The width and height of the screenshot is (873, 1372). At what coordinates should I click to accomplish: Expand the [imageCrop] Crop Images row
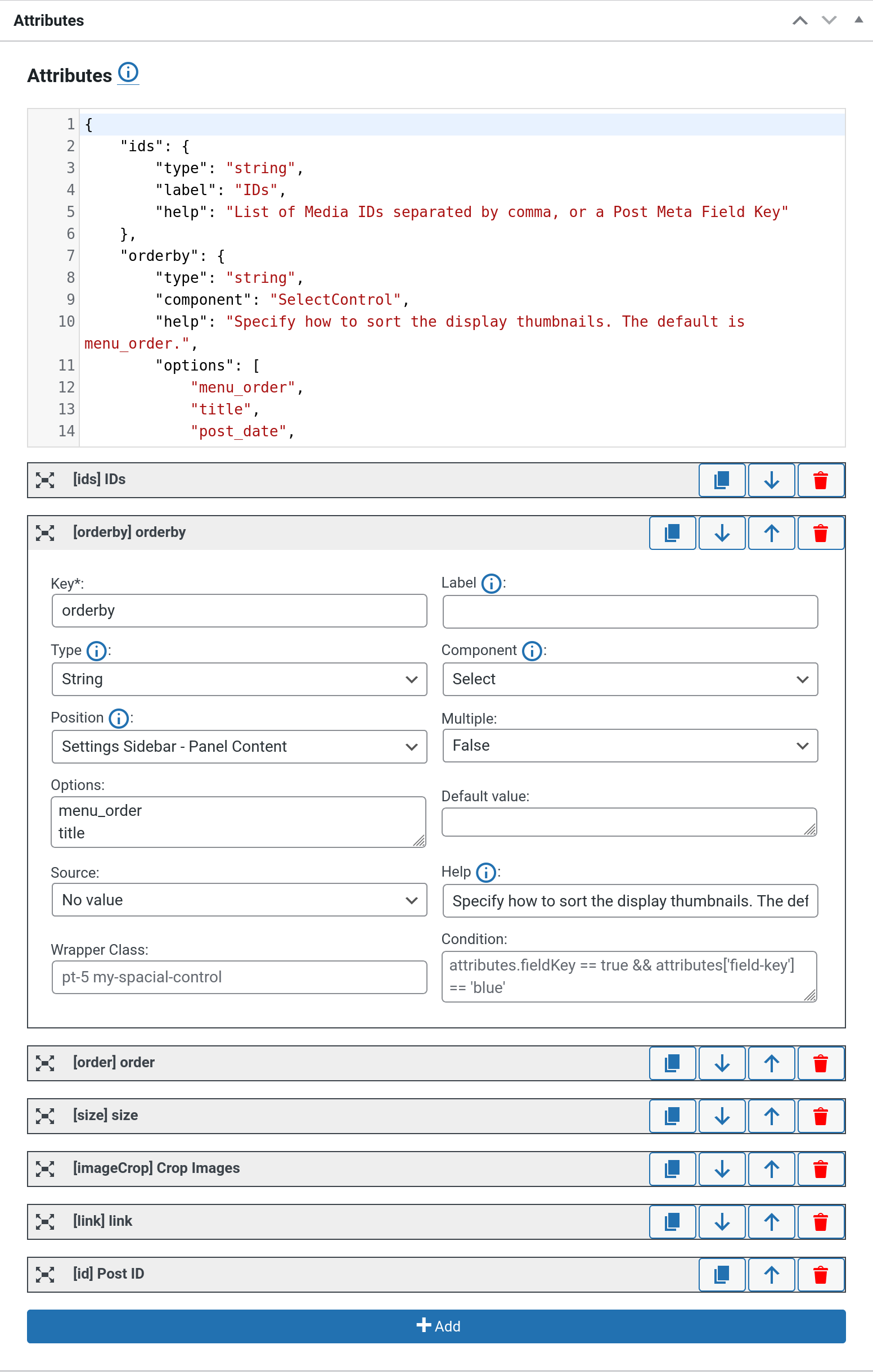(45, 1168)
